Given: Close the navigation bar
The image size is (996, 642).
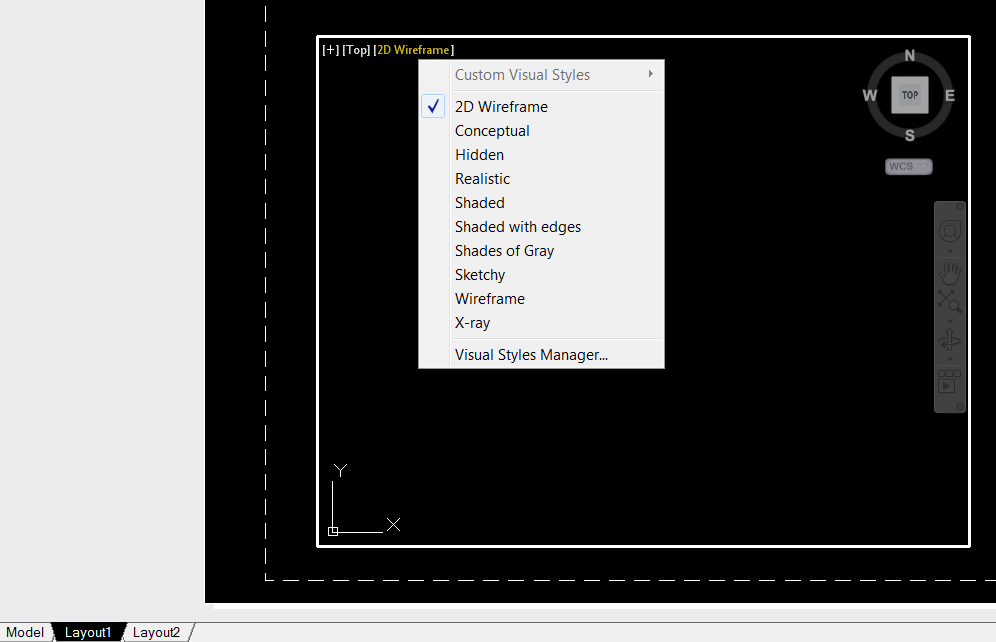Looking at the screenshot, I should coord(960,206).
